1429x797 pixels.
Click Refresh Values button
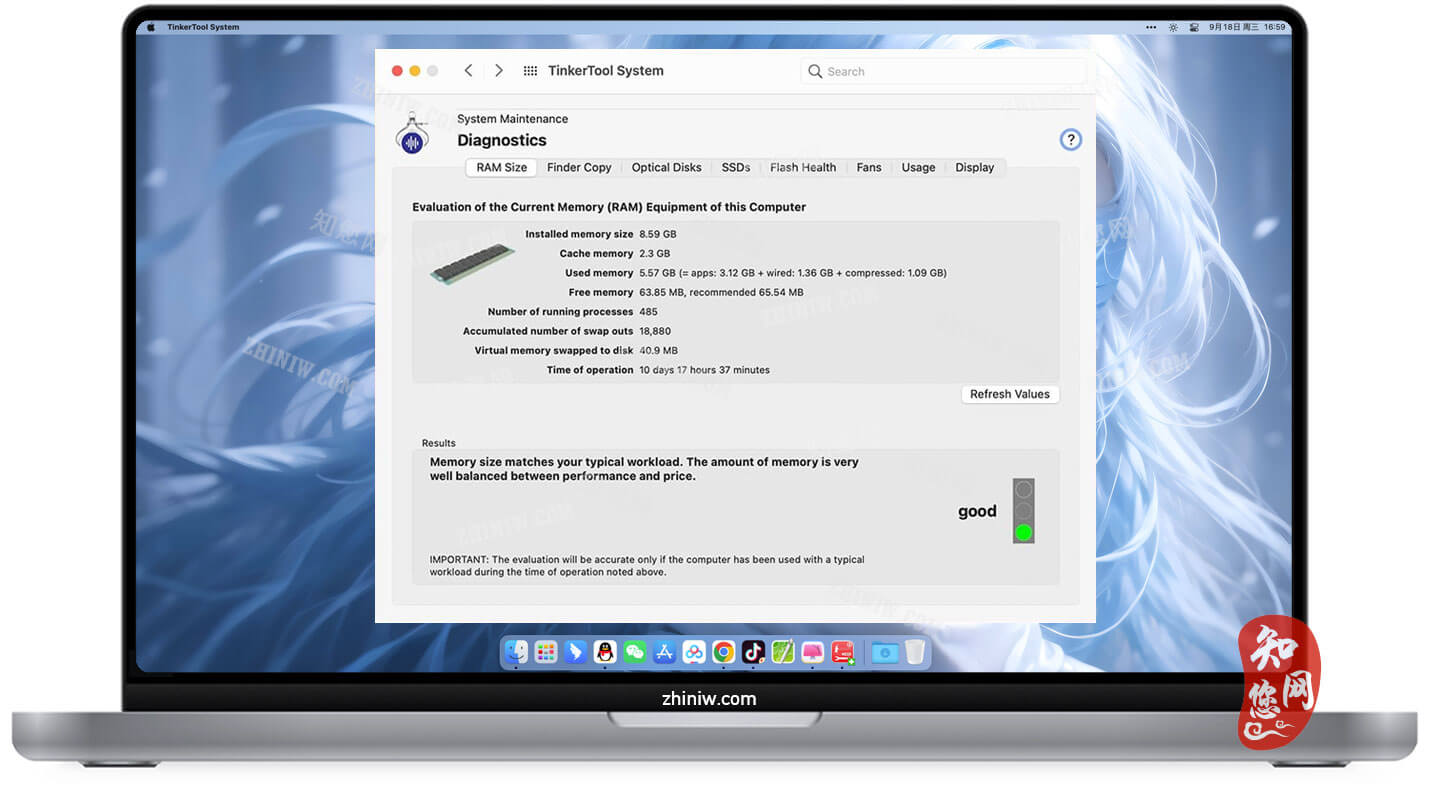click(1010, 394)
